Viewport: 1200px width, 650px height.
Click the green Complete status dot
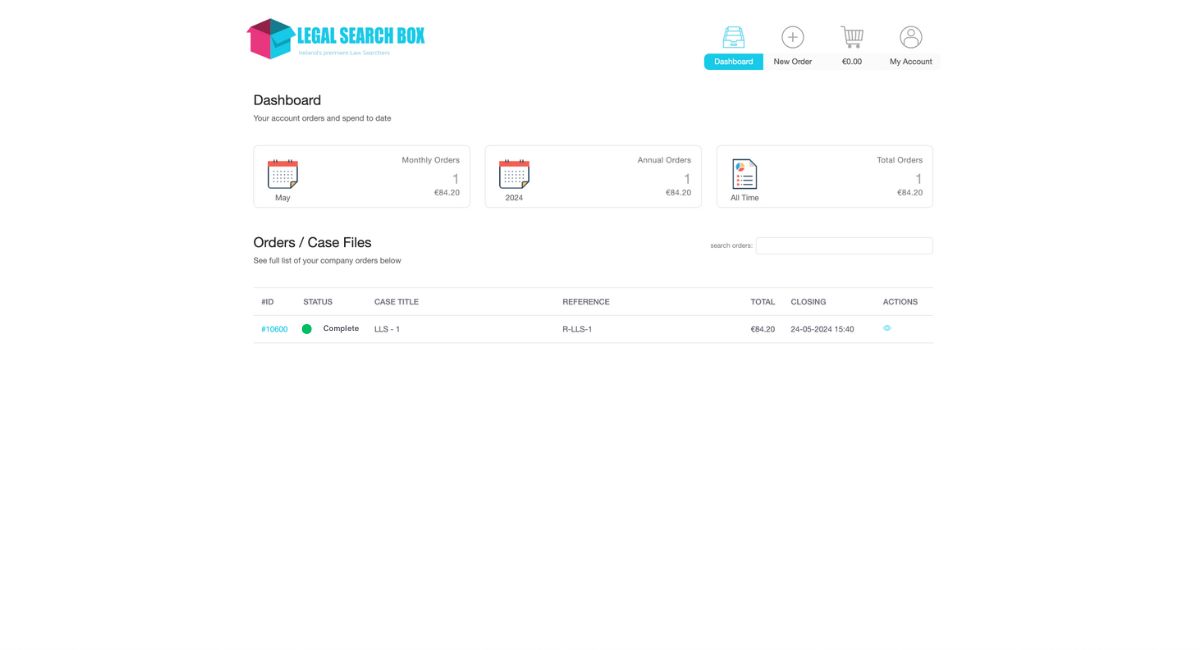(x=307, y=329)
